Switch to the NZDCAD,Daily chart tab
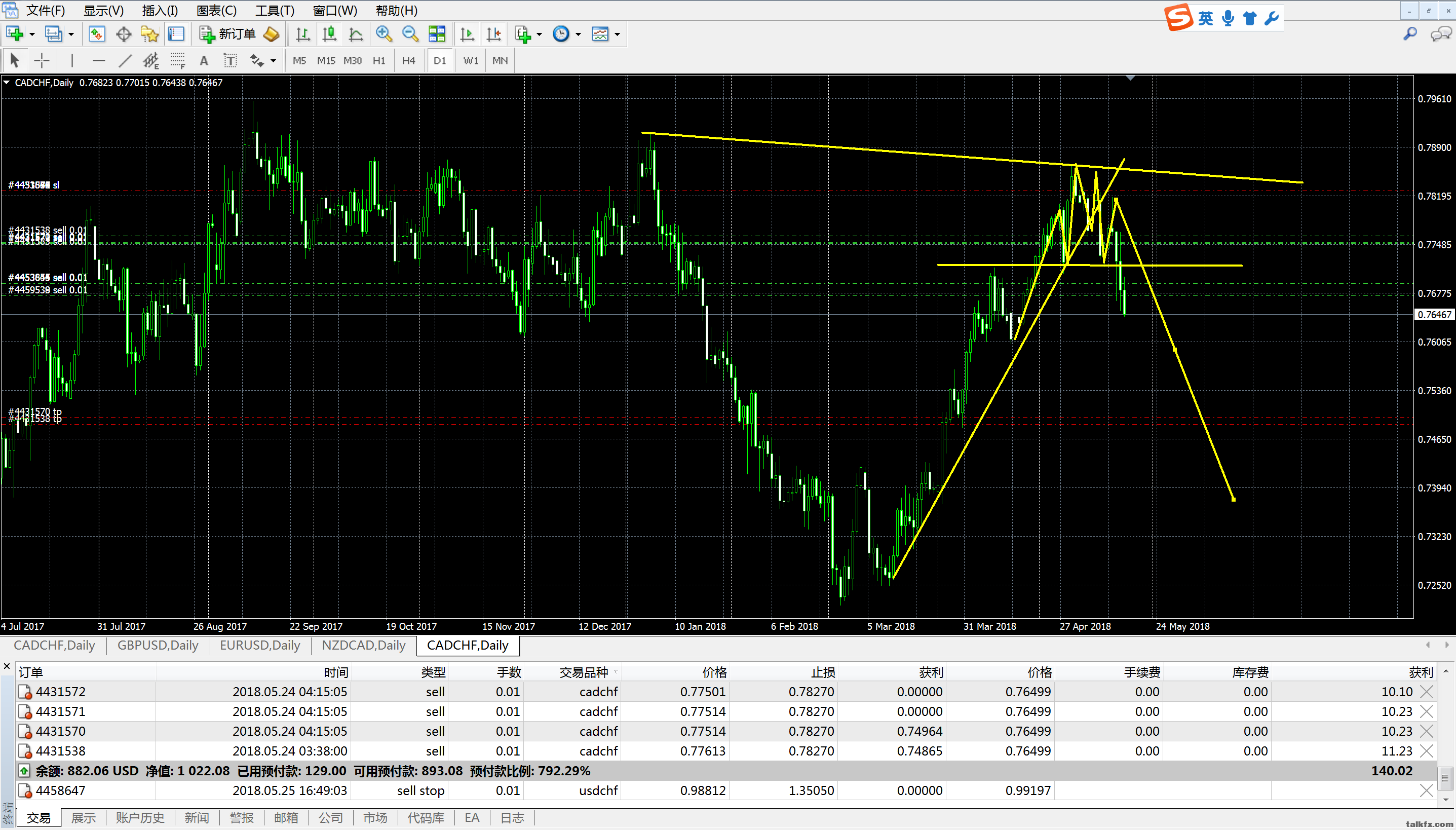This screenshot has width=1456, height=830. (x=364, y=646)
